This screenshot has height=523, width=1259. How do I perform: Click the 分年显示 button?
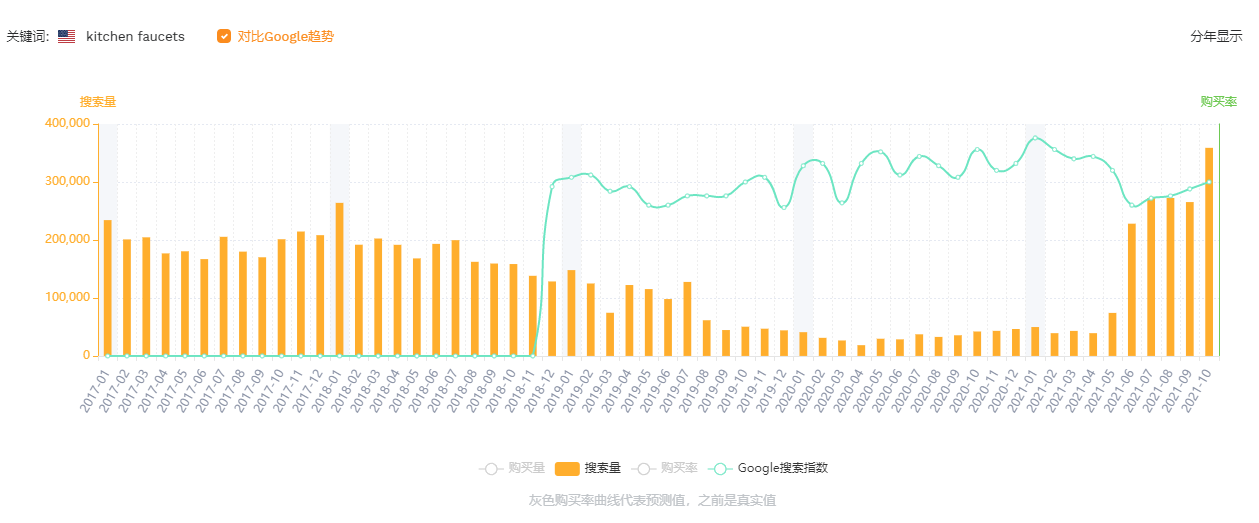pyautogui.click(x=1216, y=37)
